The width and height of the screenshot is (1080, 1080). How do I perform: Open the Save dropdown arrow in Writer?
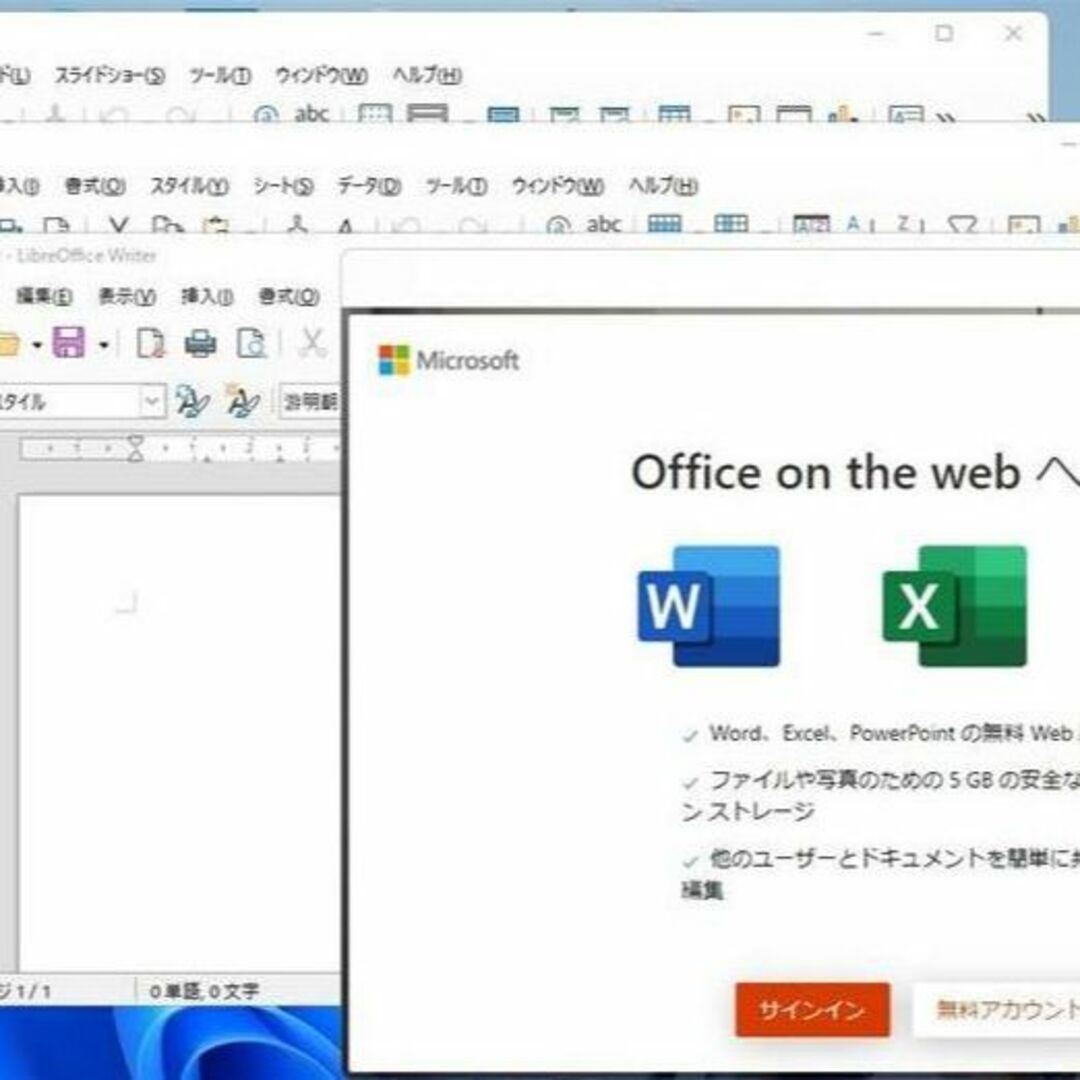[x=104, y=344]
